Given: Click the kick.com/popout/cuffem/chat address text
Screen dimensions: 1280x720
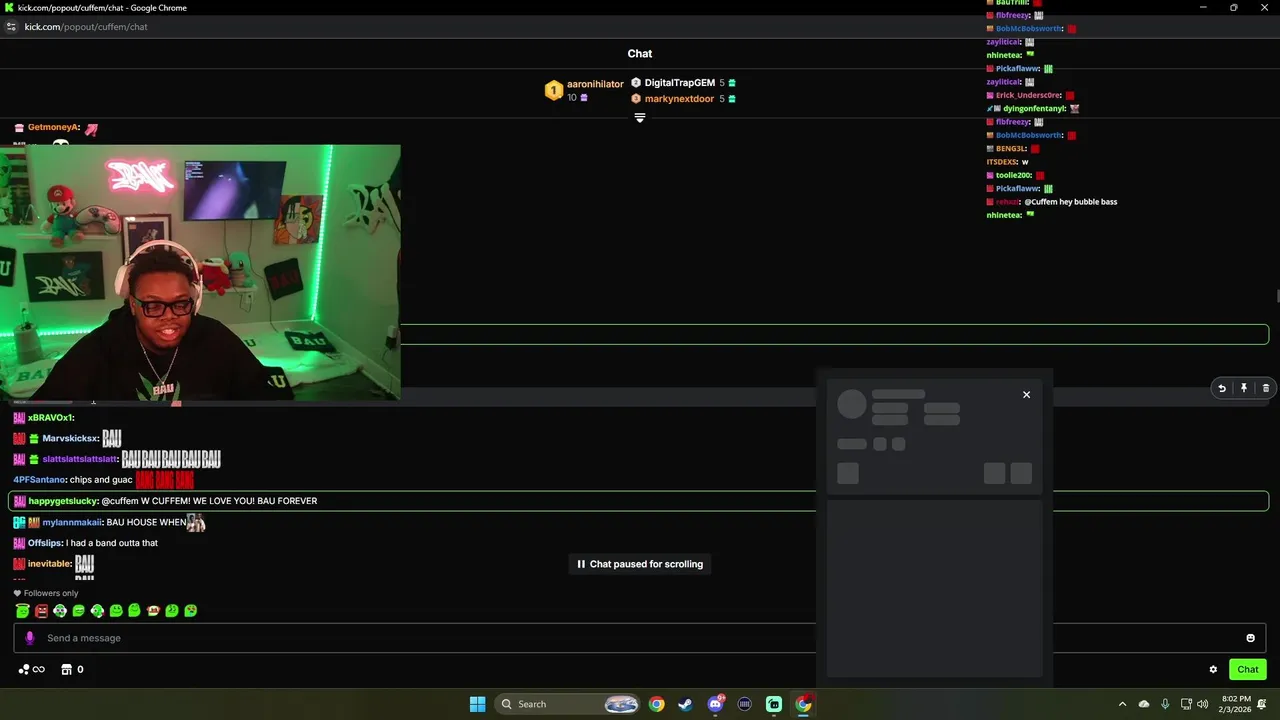Looking at the screenshot, I should click(86, 27).
